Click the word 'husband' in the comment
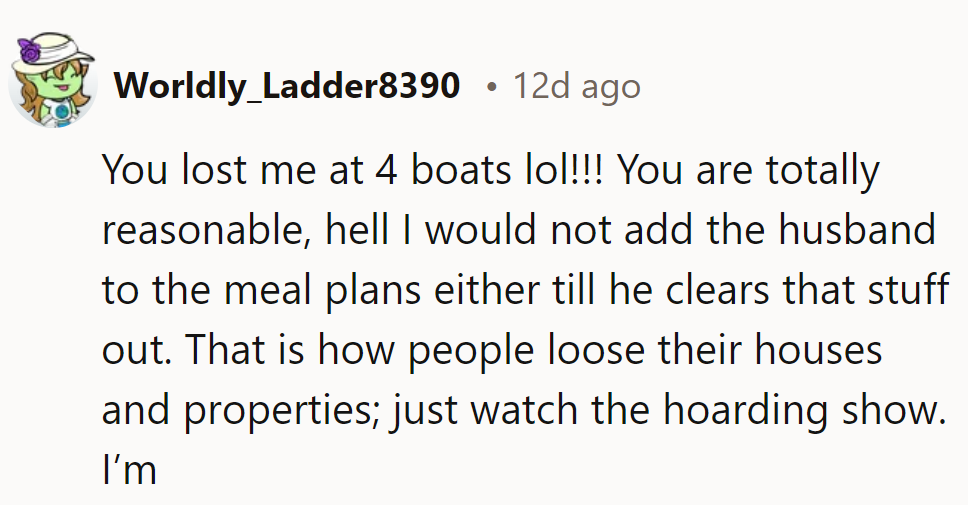Image resolution: width=968 pixels, height=505 pixels. [x=857, y=230]
